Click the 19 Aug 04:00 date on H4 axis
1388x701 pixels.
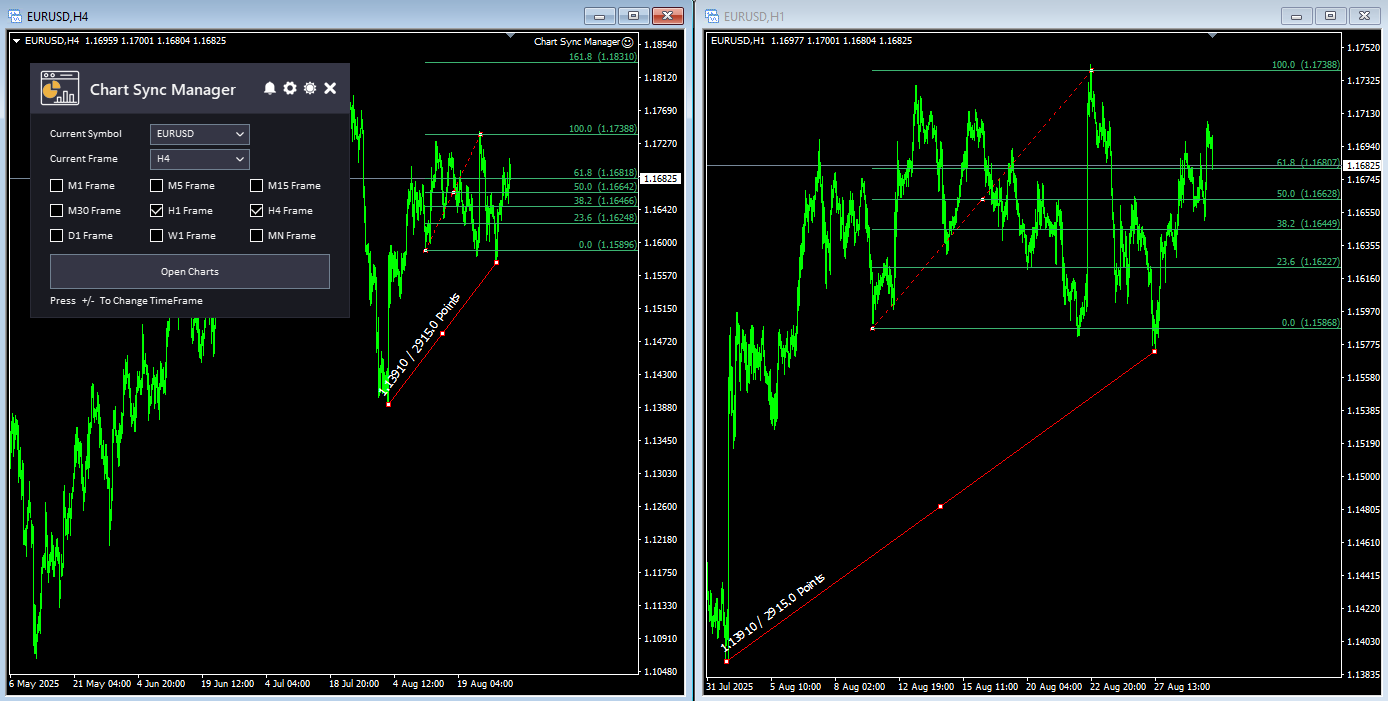485,684
